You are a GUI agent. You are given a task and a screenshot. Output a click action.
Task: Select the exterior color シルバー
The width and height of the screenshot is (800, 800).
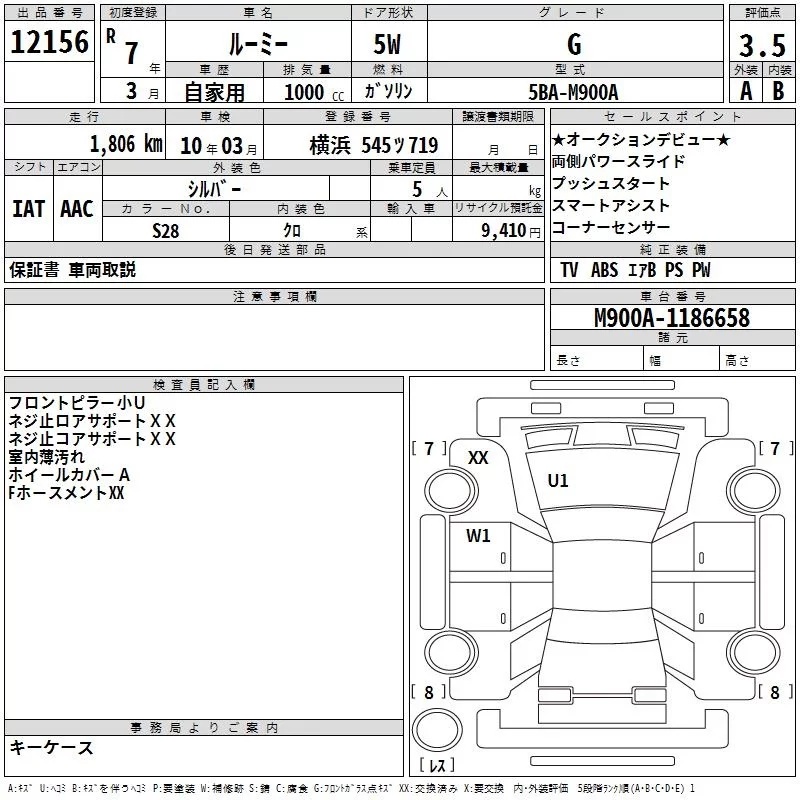click(214, 189)
